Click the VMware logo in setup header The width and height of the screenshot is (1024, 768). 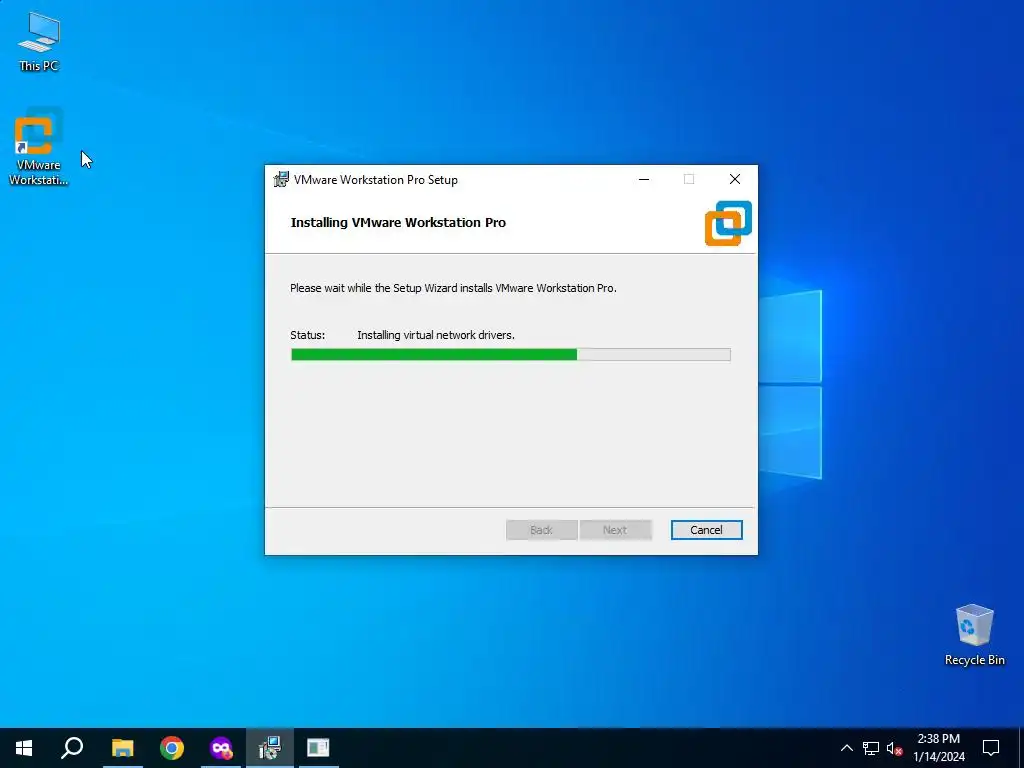point(728,223)
